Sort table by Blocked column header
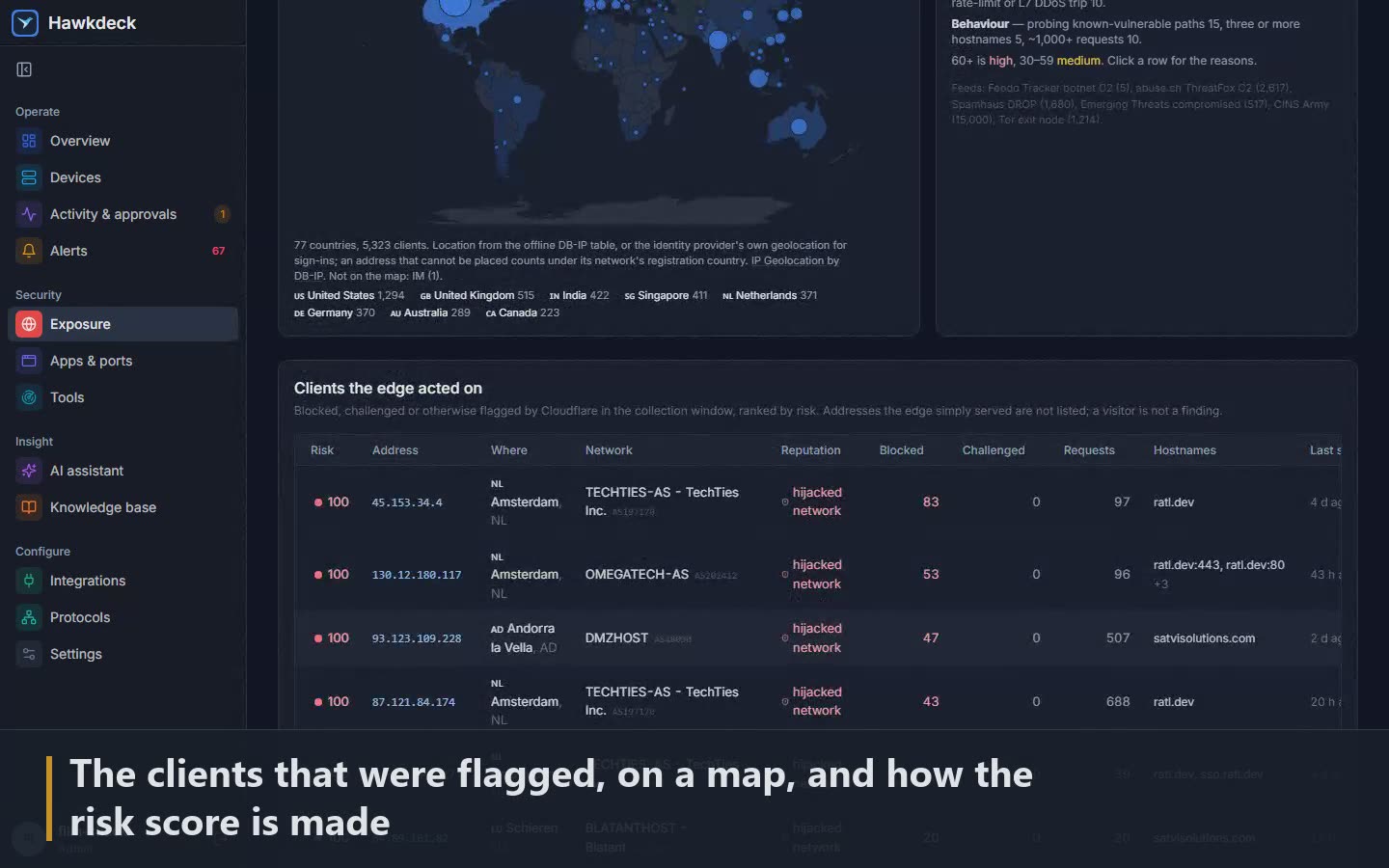1389x868 pixels. click(901, 450)
